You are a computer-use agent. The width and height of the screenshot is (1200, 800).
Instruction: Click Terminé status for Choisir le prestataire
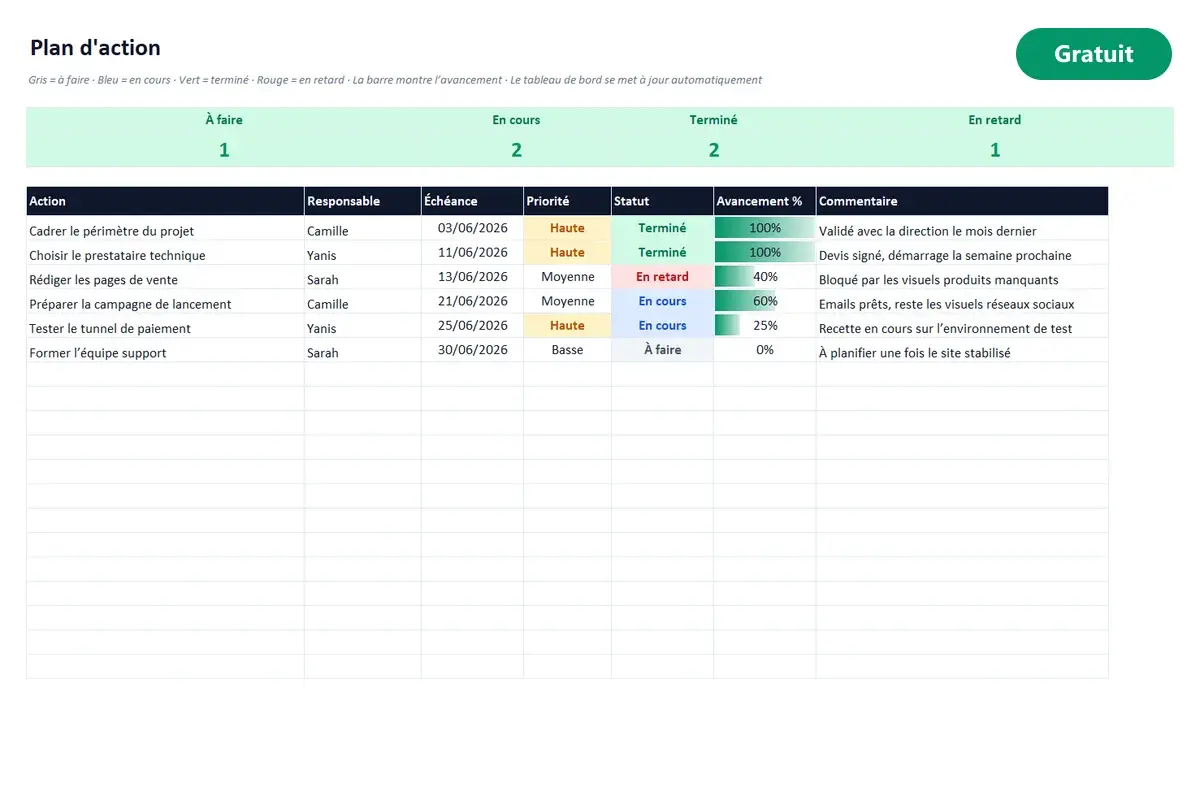pyautogui.click(x=662, y=252)
